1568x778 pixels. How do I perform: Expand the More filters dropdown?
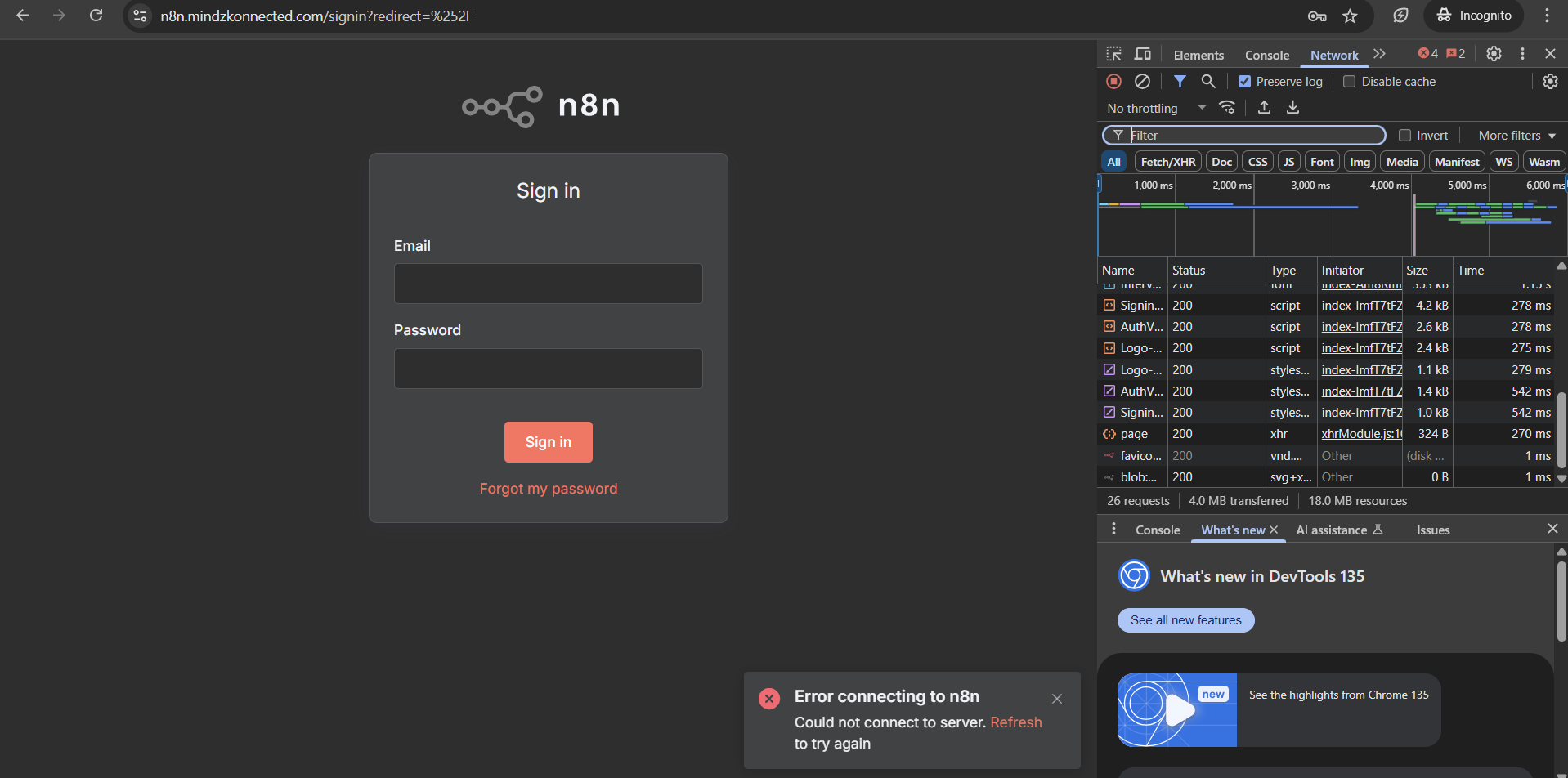click(1516, 136)
